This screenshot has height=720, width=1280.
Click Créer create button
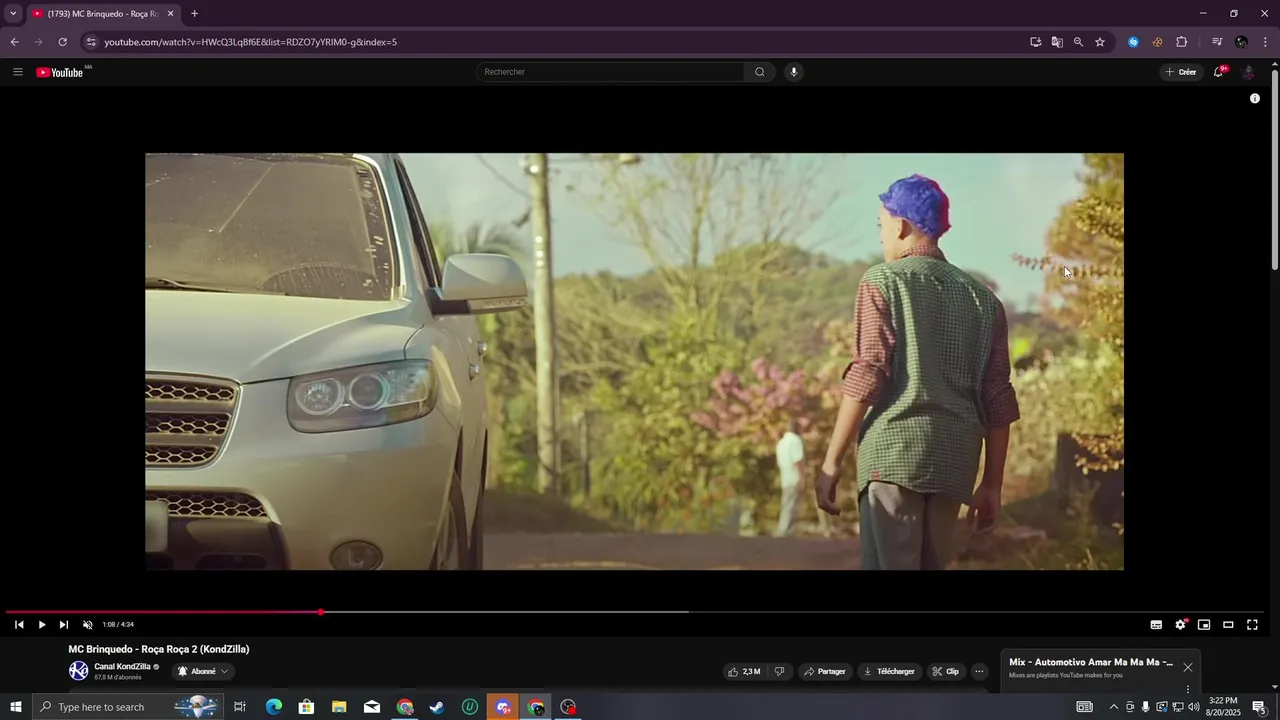[1180, 72]
